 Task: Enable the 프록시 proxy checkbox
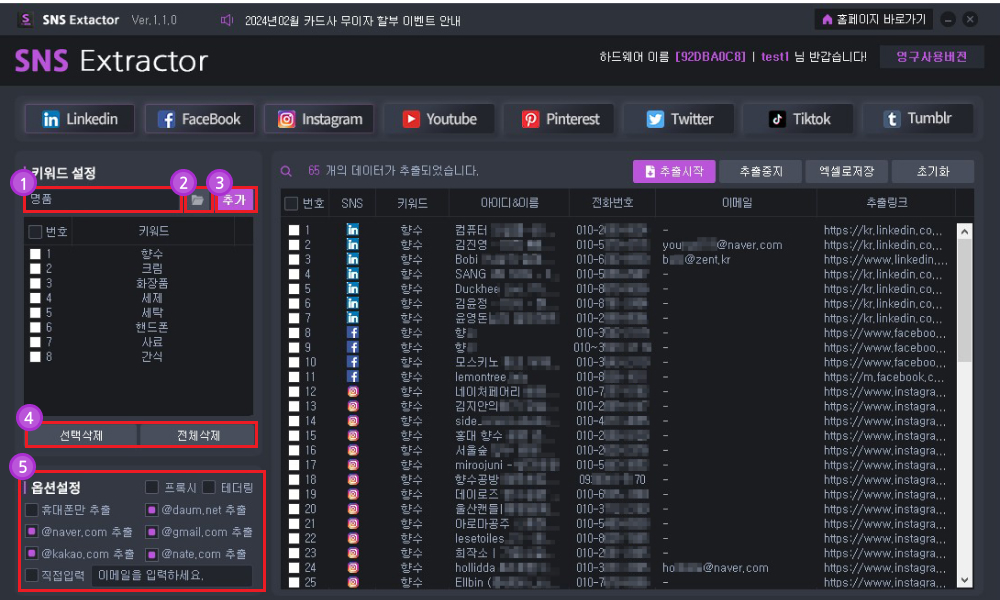click(x=152, y=487)
